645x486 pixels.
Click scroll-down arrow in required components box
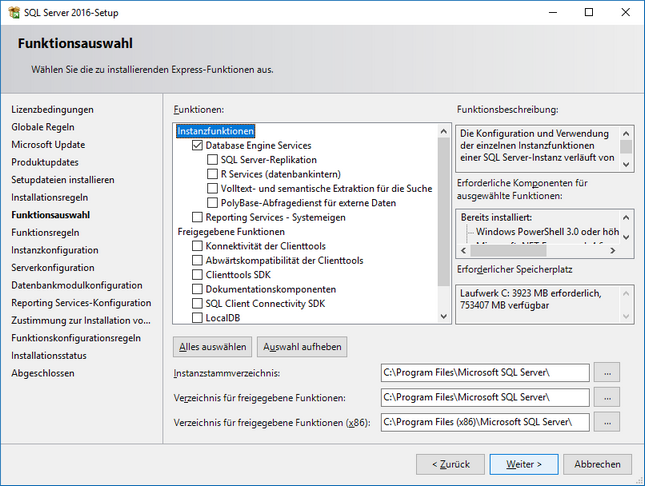point(626,237)
